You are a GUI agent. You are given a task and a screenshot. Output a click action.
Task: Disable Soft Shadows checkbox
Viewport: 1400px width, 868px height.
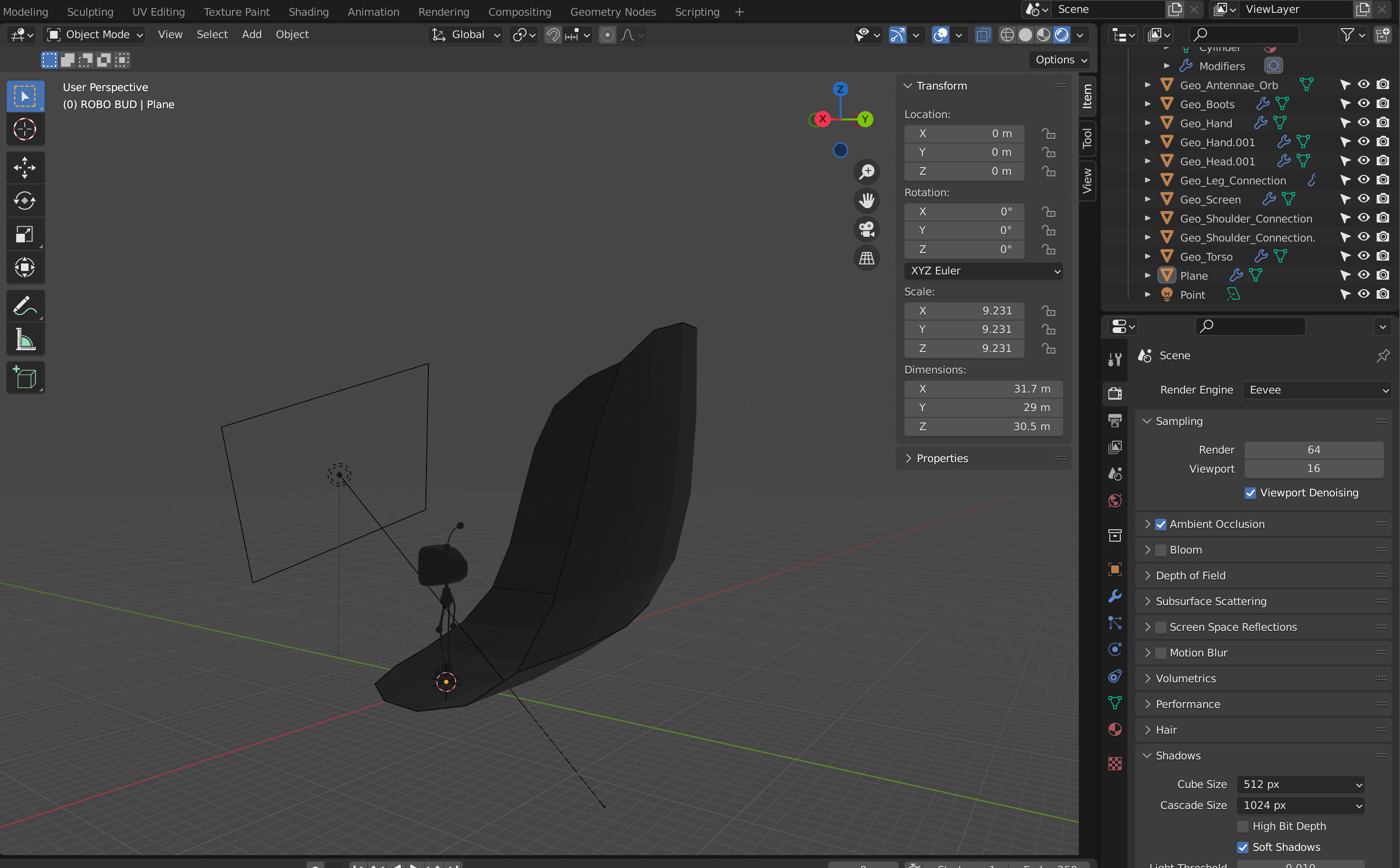1243,848
